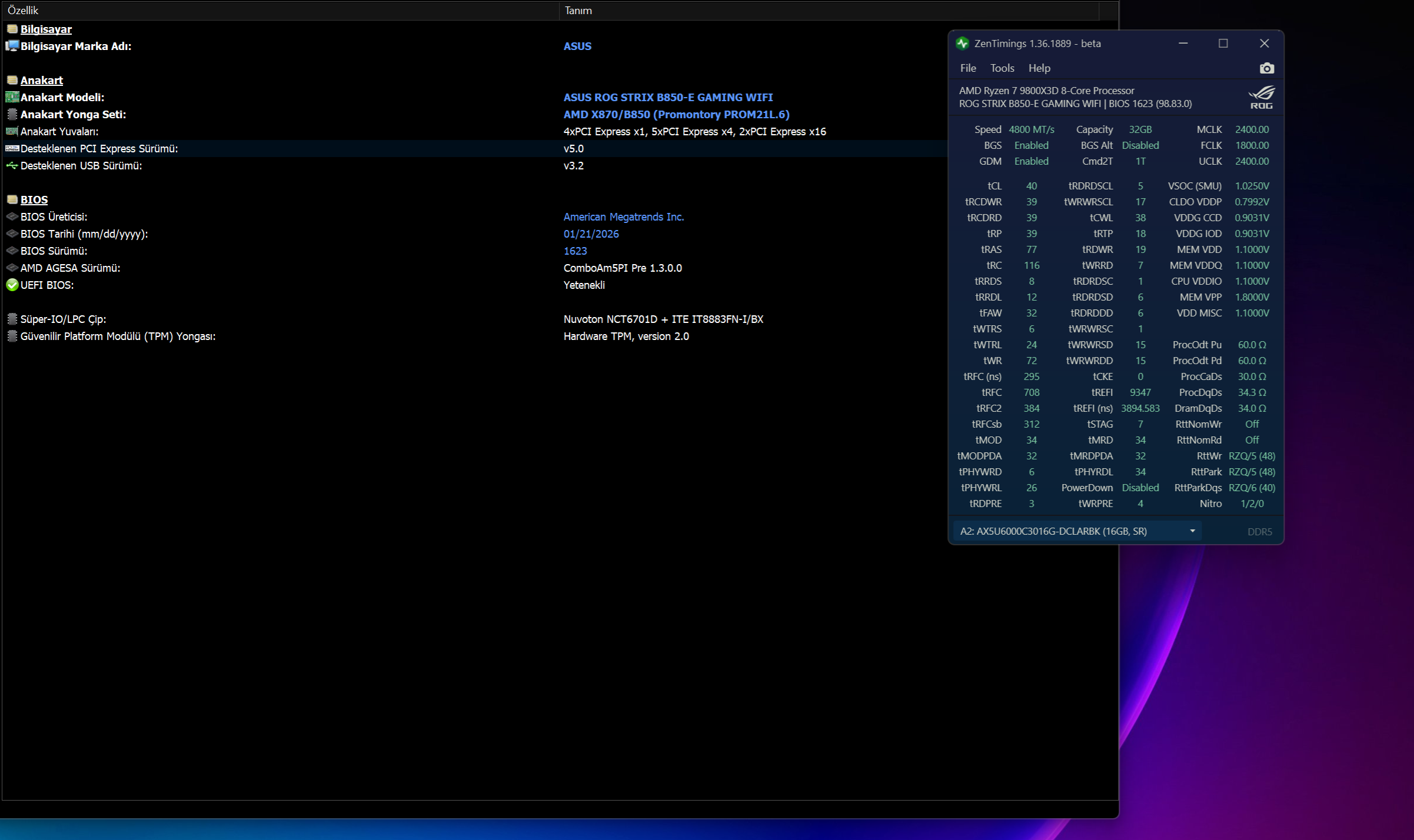This screenshot has height=840, width=1414.
Task: Click the ROG logo in ZenTimings
Action: pos(1262,97)
